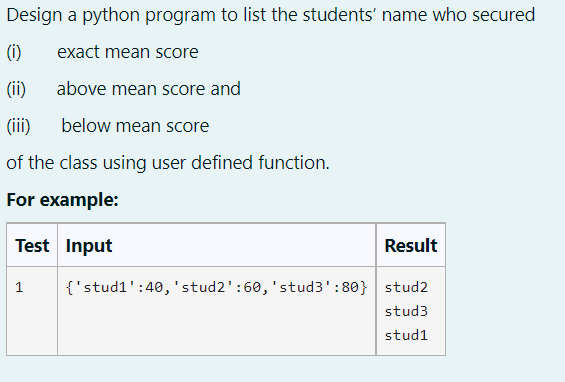
Task: Click the 'Design a python program' heading line
Action: point(271,15)
